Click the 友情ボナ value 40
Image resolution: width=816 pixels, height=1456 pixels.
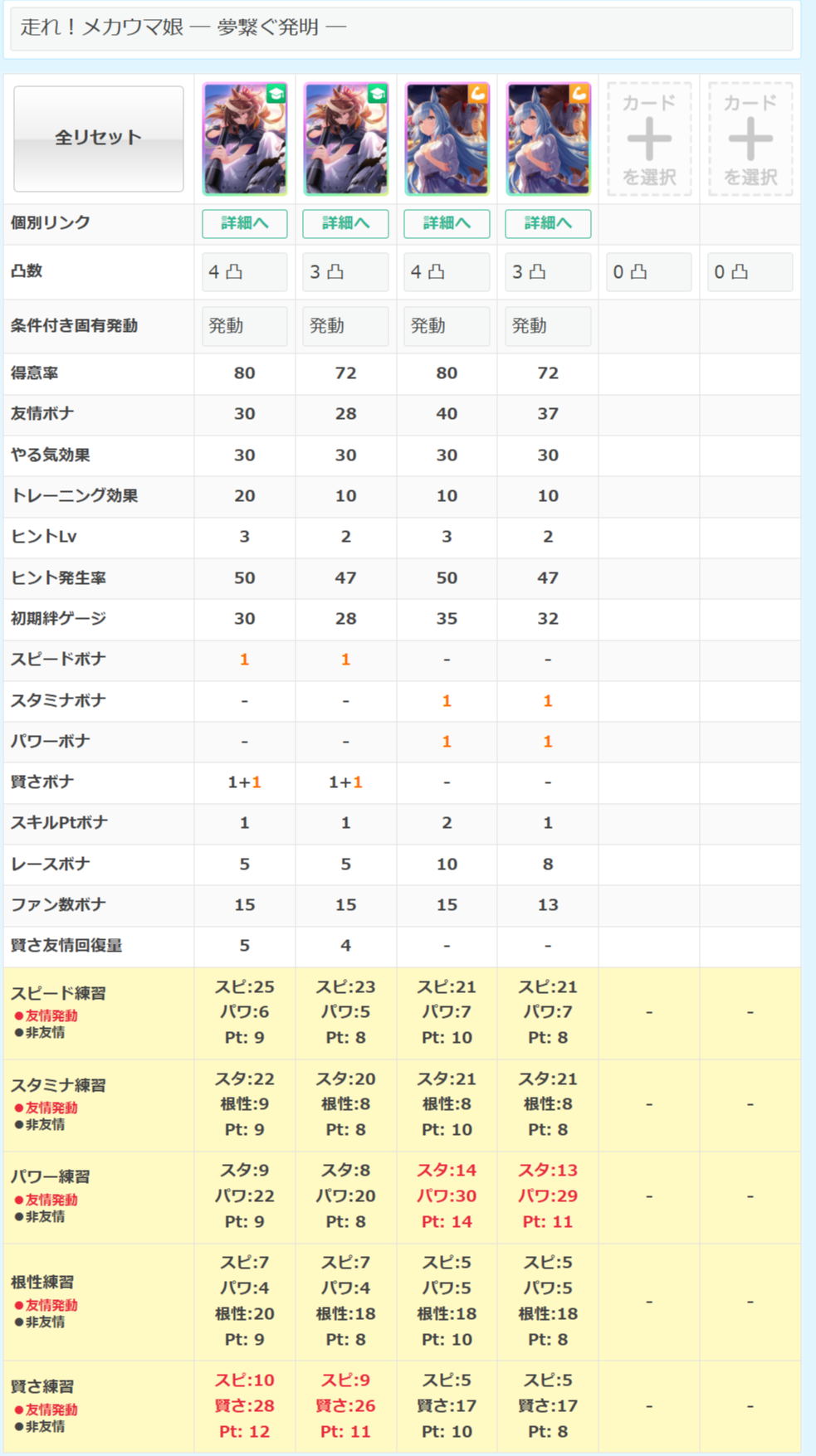[x=447, y=414]
